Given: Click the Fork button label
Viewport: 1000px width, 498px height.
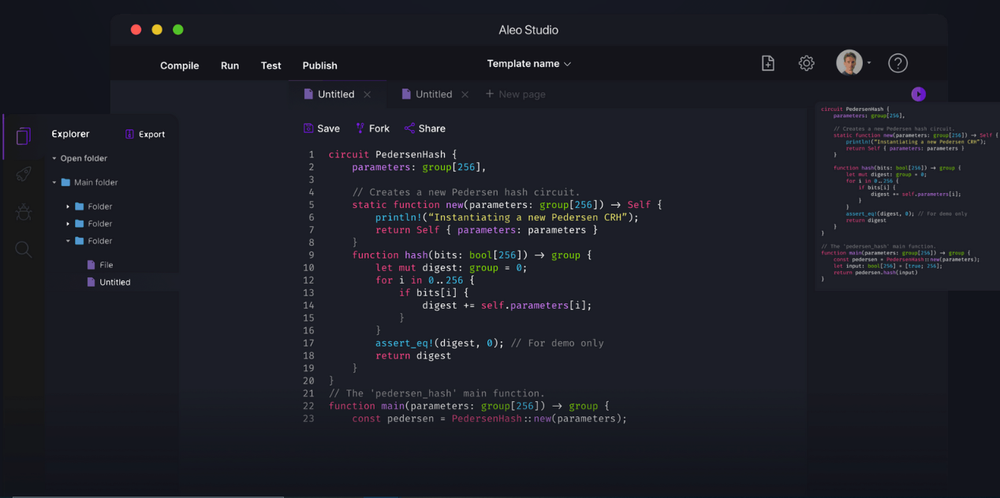Looking at the screenshot, I should [379, 128].
